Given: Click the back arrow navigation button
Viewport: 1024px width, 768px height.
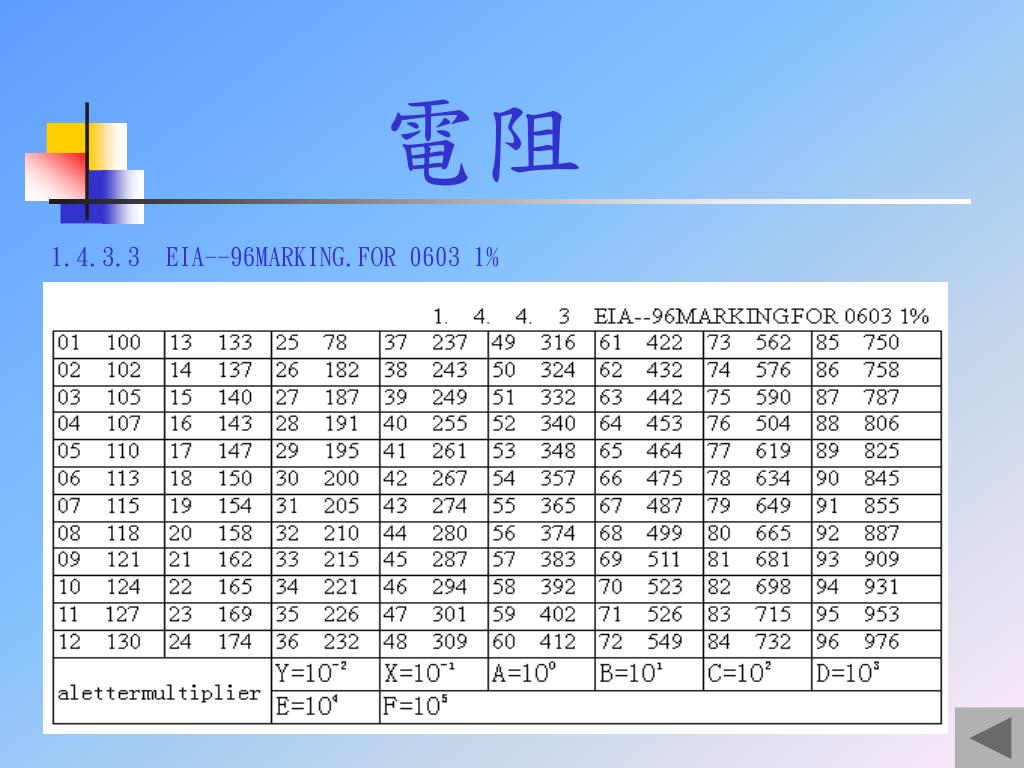Looking at the screenshot, I should click(989, 738).
